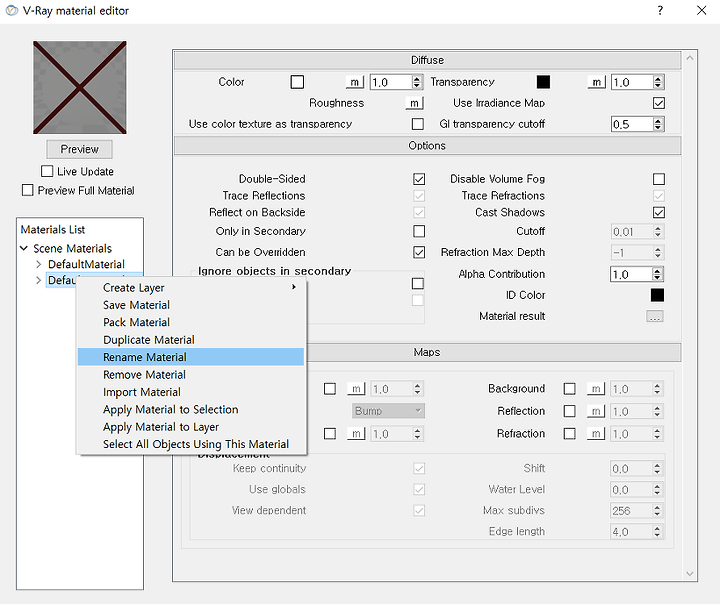Open the Transparency black color swatch
The image size is (720, 604).
pyautogui.click(x=543, y=82)
